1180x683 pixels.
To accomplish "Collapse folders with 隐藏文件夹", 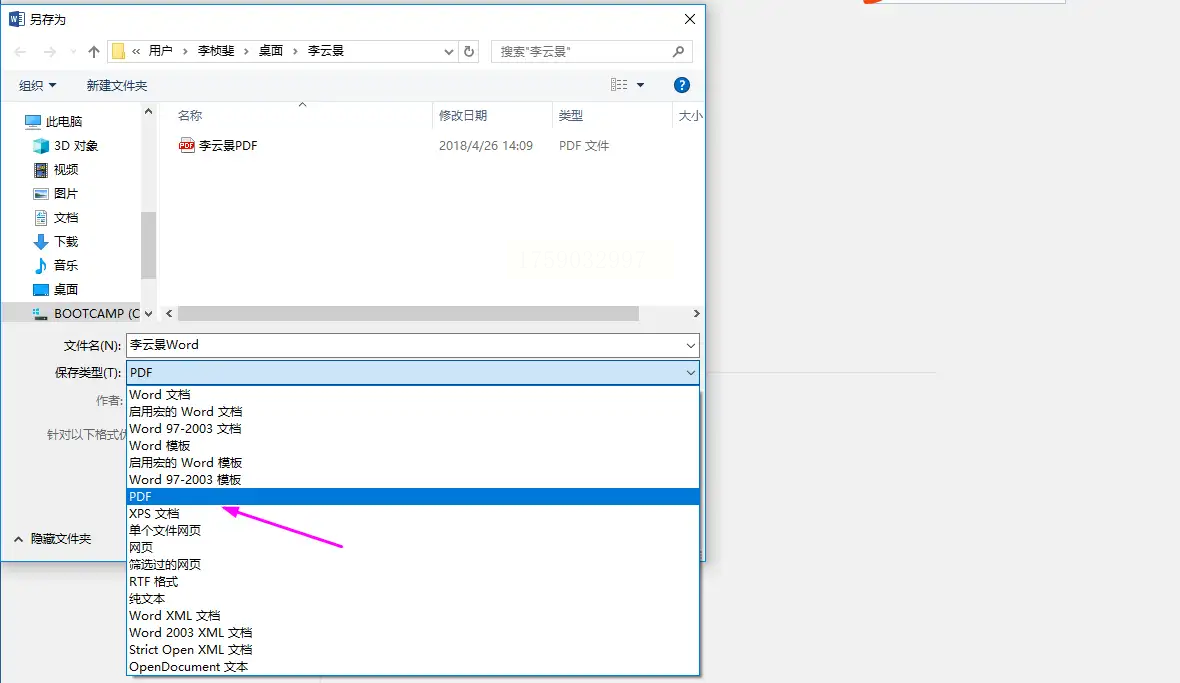I will tap(53, 539).
